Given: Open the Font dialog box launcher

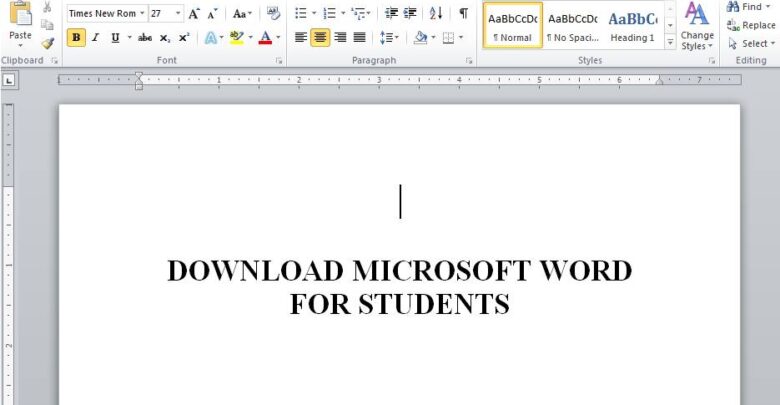Looking at the screenshot, I should tap(279, 61).
